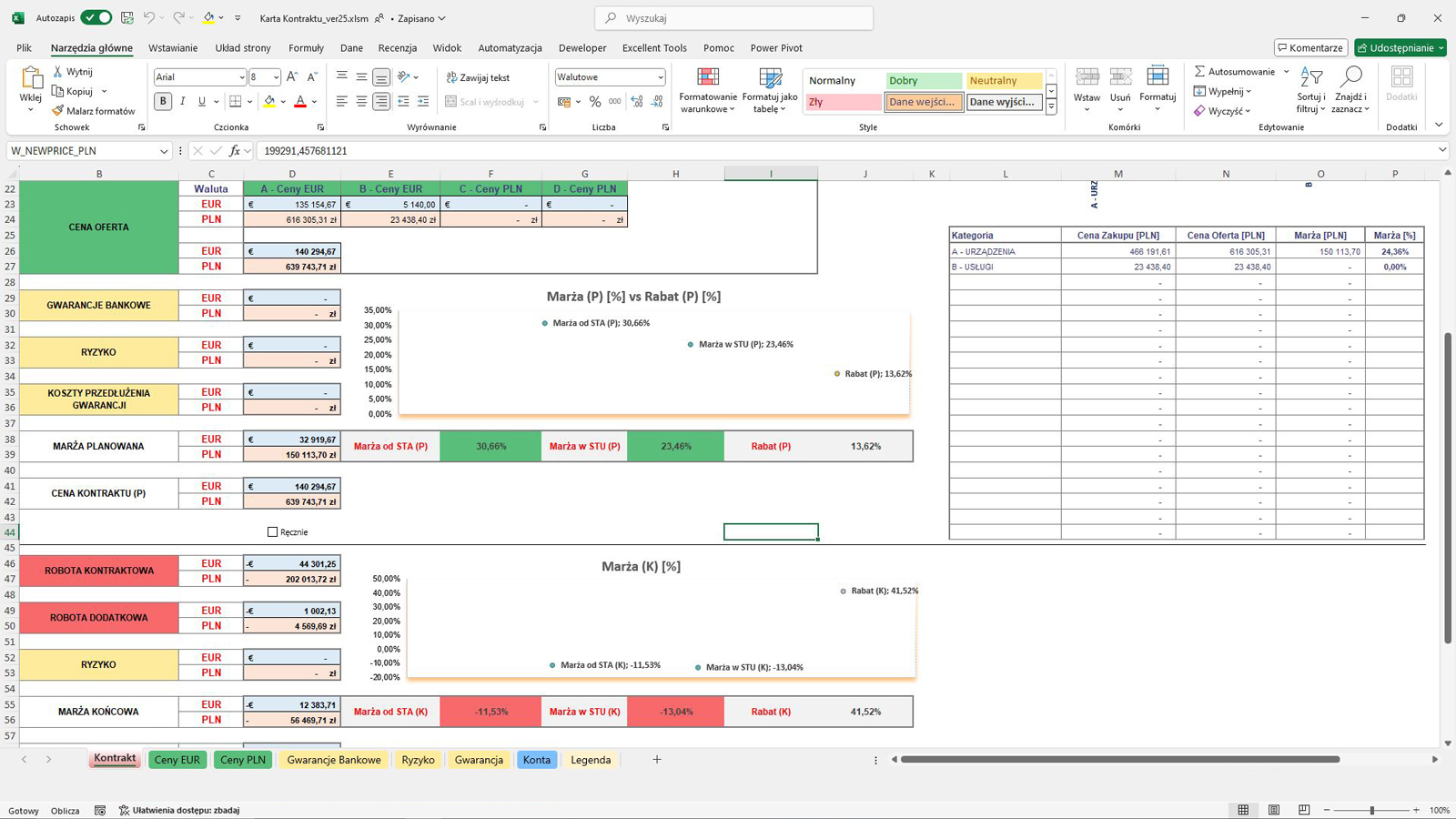
Task: Open the Formuły ribbon tab
Action: tap(306, 48)
